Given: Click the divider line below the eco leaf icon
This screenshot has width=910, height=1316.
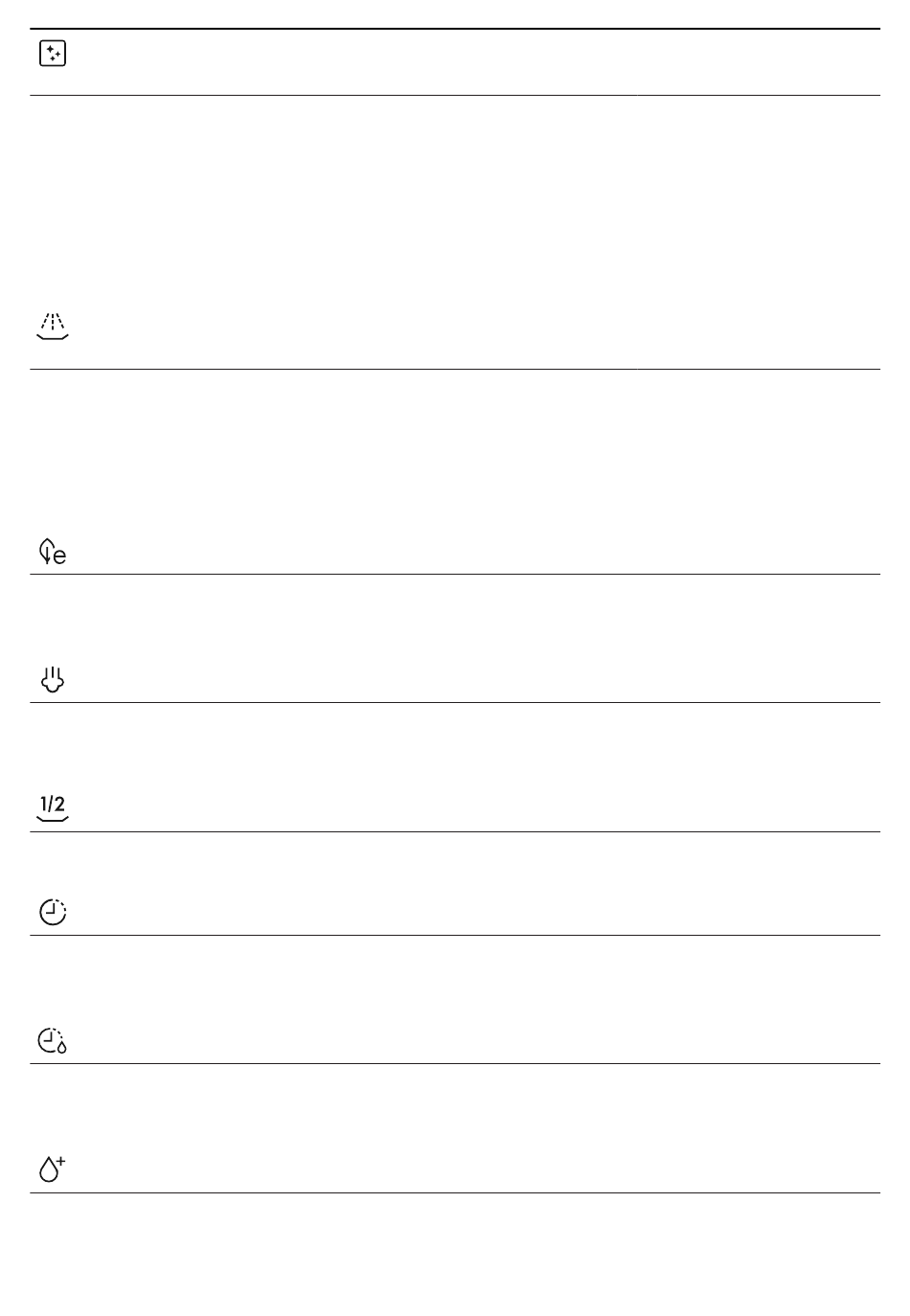Looking at the screenshot, I should 455,574.
